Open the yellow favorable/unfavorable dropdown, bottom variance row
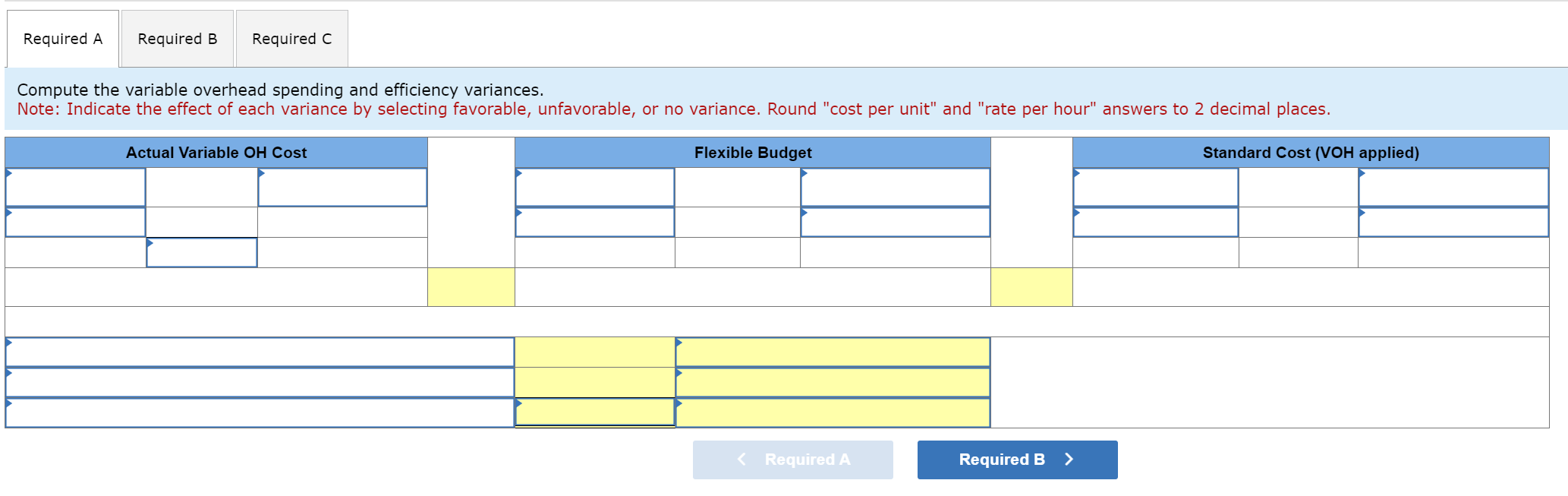 pos(833,414)
